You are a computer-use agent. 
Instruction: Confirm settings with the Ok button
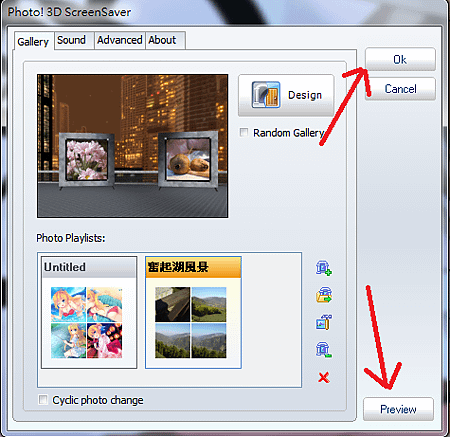[x=400, y=59]
